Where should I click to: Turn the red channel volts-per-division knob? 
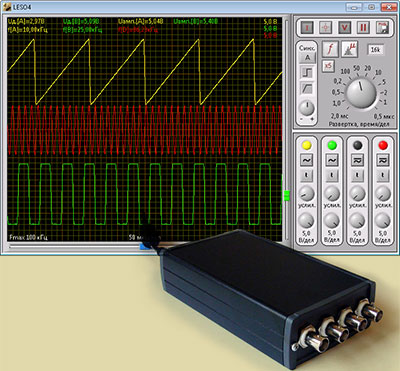[x=383, y=221]
